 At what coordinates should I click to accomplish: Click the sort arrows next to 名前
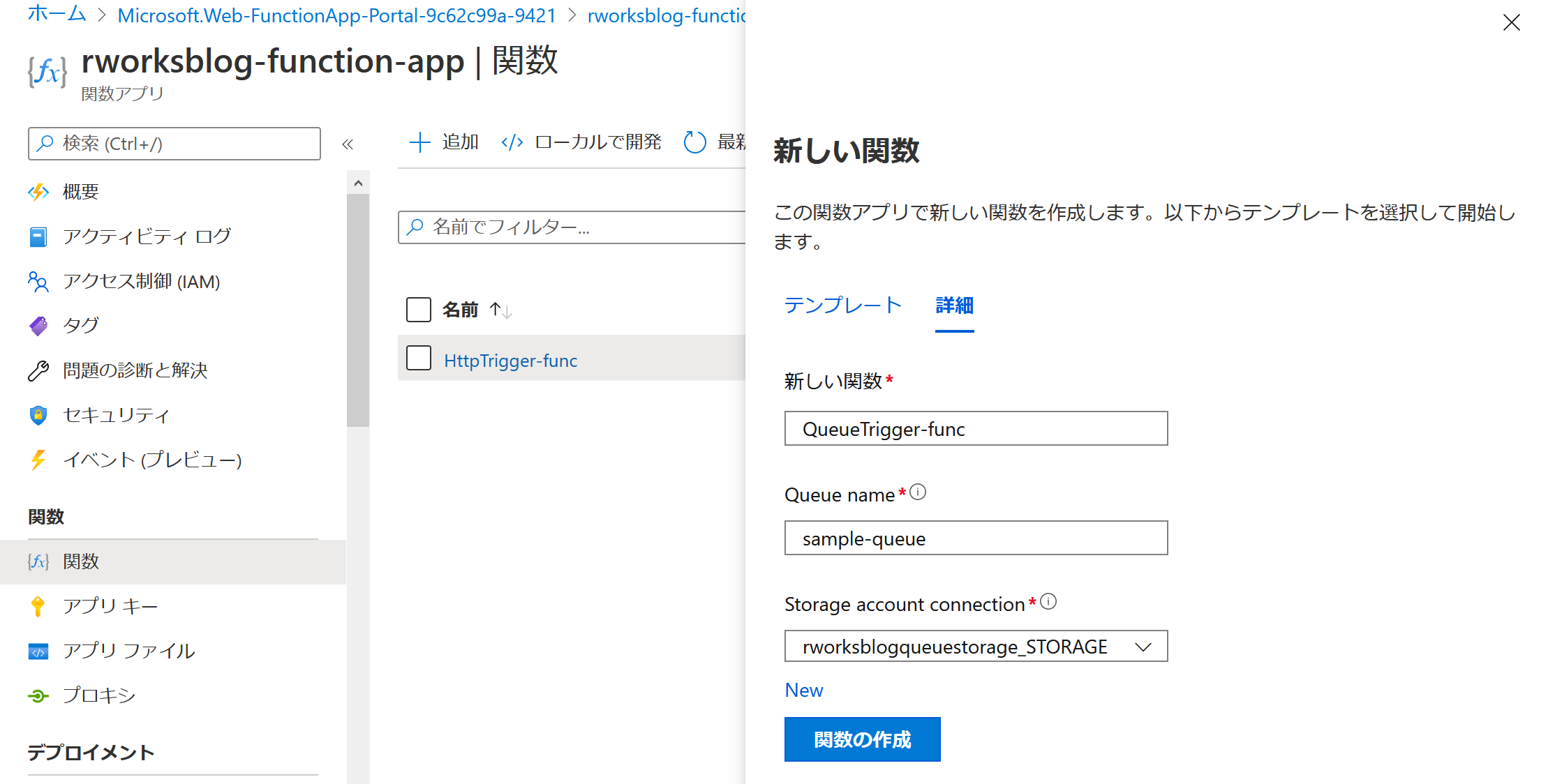[x=500, y=310]
